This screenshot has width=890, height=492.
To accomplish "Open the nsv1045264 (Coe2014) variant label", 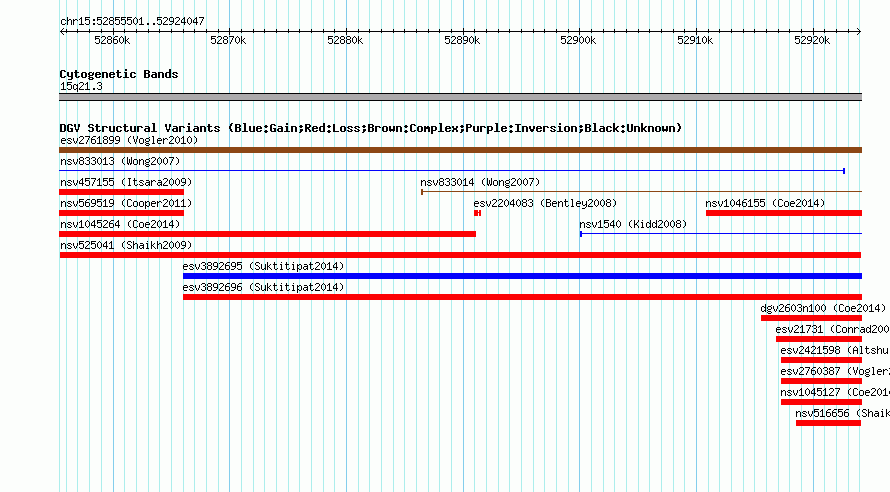I will (x=120, y=224).
